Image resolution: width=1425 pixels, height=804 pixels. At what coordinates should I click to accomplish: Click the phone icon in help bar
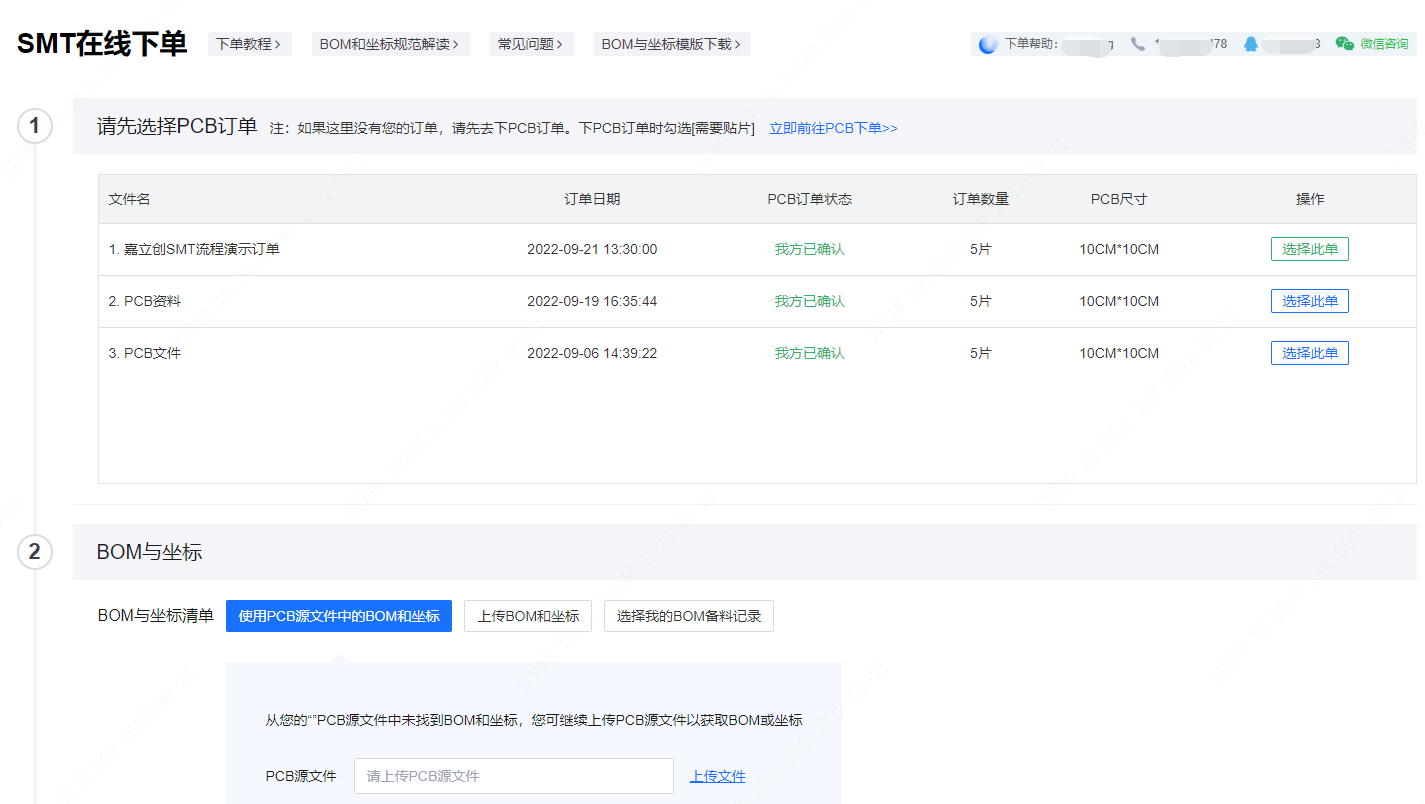(x=1138, y=44)
